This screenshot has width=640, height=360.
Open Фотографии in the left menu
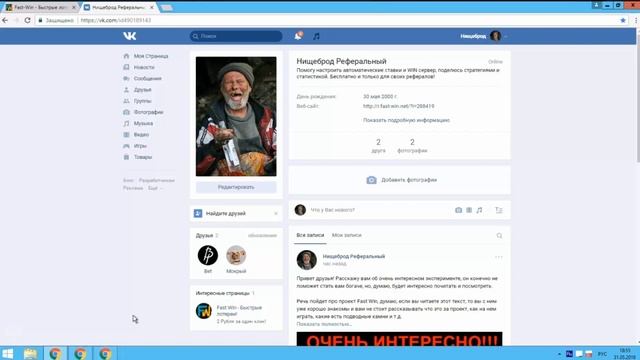[148, 112]
